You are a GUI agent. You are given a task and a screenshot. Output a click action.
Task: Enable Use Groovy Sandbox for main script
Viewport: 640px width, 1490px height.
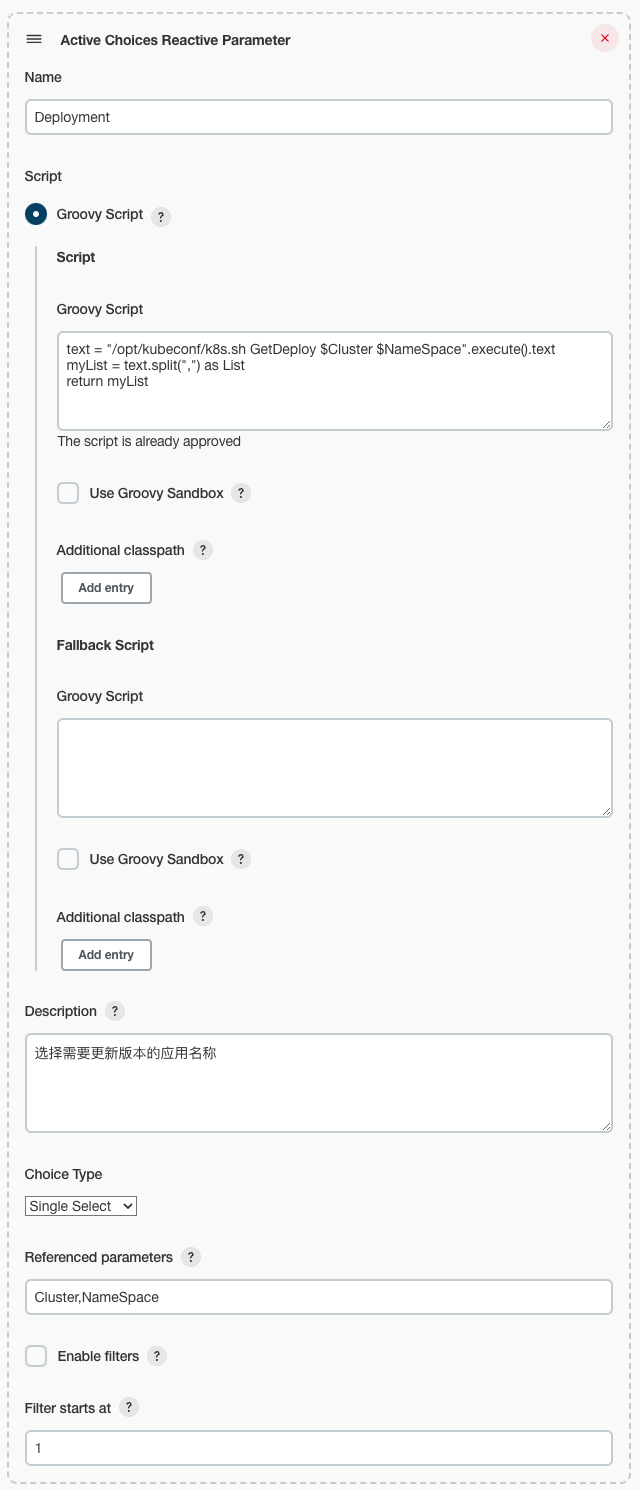(x=68, y=493)
